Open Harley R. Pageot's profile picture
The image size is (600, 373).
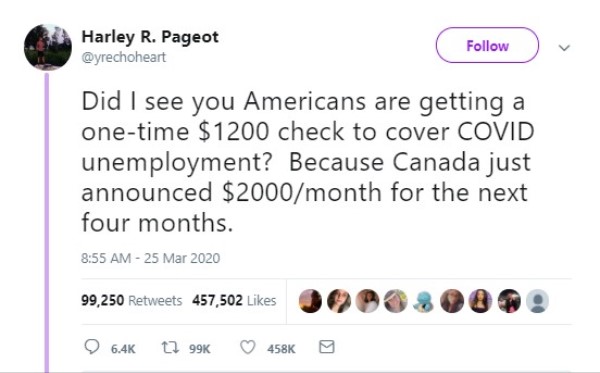pos(48,47)
